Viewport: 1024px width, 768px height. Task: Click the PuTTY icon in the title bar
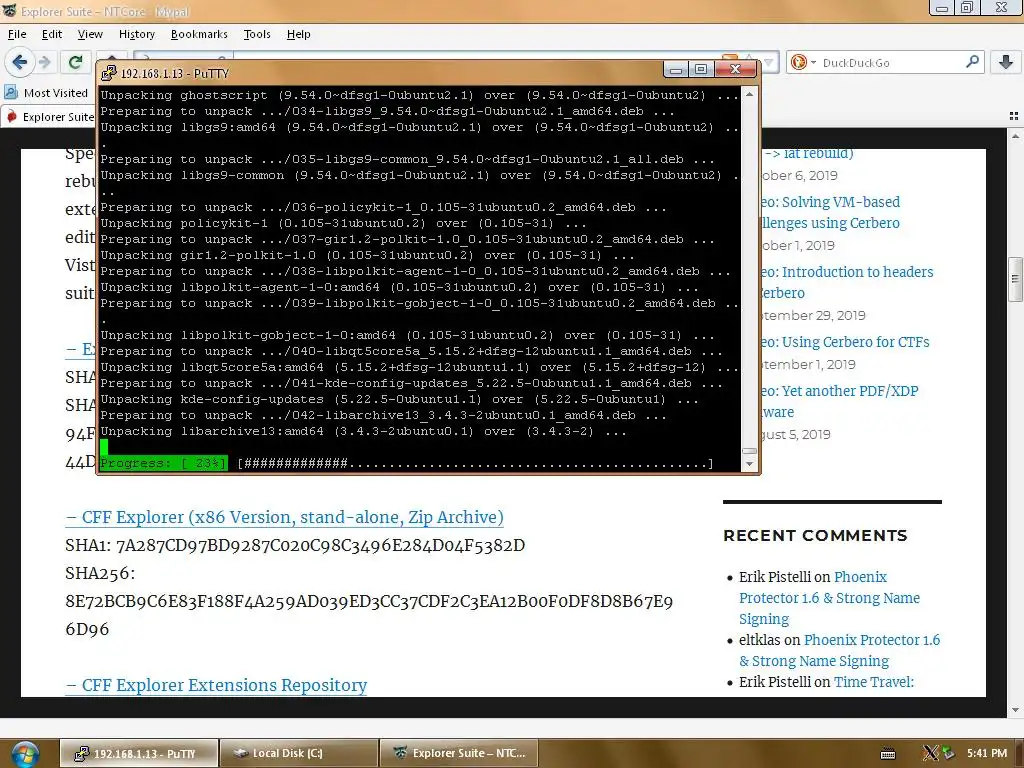(108, 72)
